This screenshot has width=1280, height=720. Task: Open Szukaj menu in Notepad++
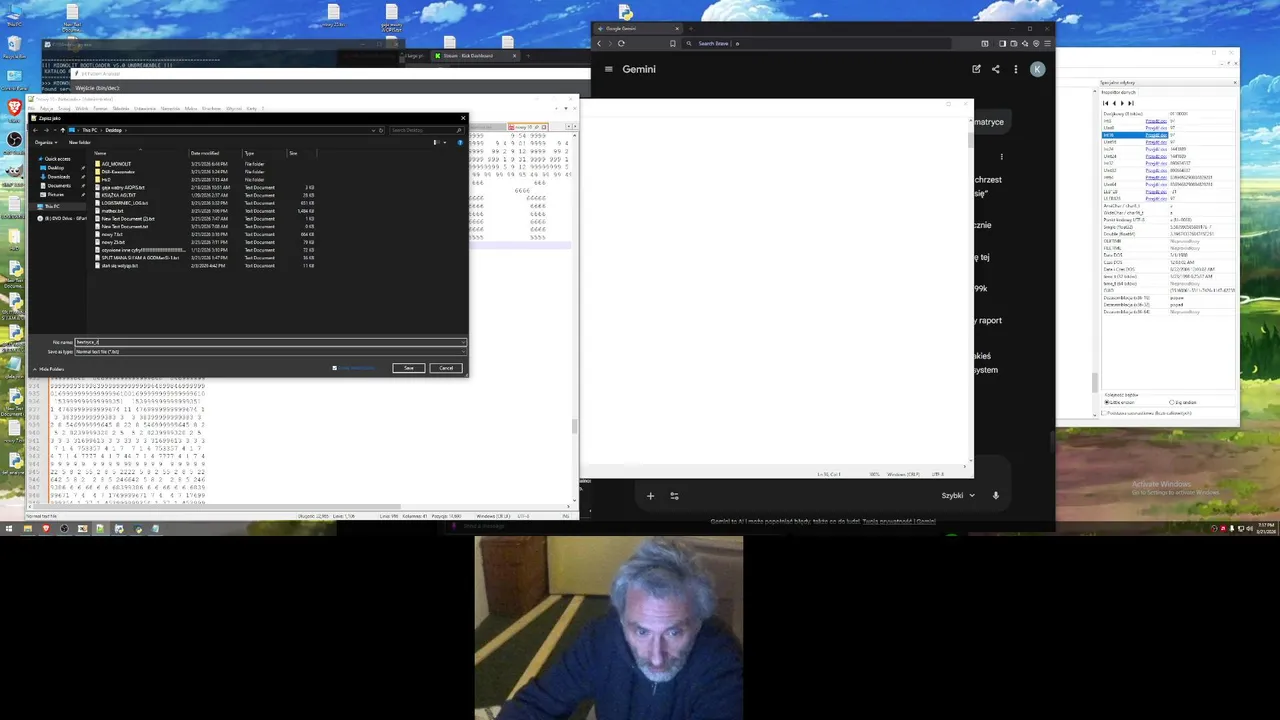(x=64, y=108)
